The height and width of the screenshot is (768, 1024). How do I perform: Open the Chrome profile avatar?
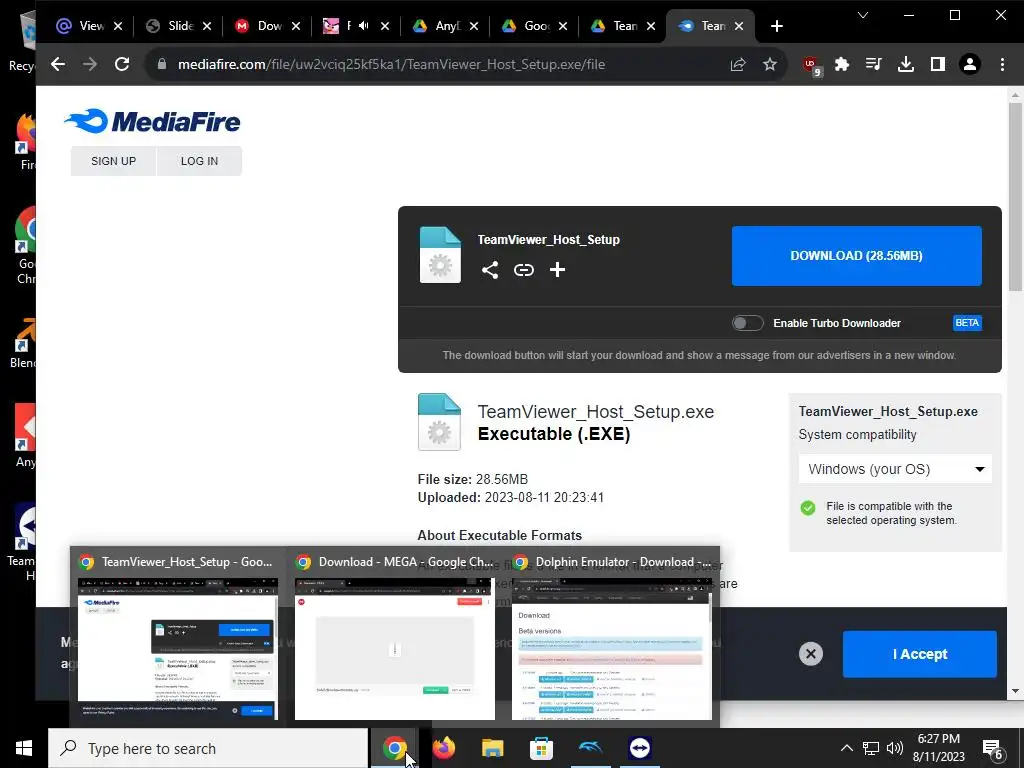[x=970, y=64]
